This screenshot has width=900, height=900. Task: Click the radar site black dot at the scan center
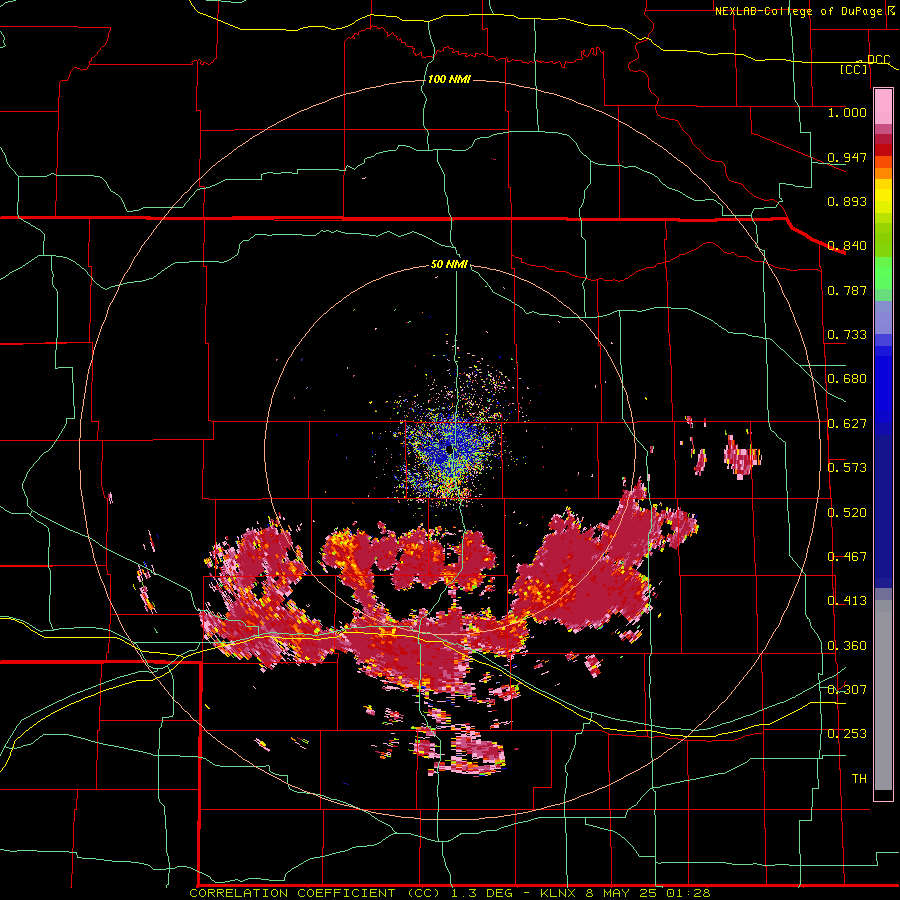point(449,449)
